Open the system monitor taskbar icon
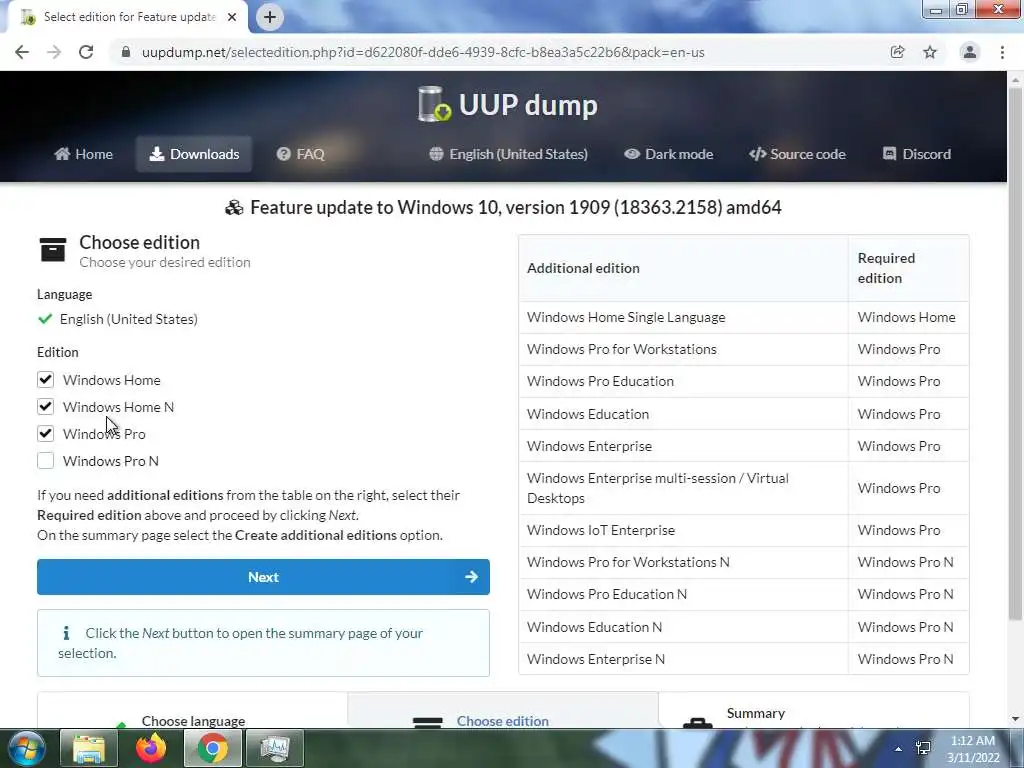This screenshot has width=1024, height=768. 275,748
